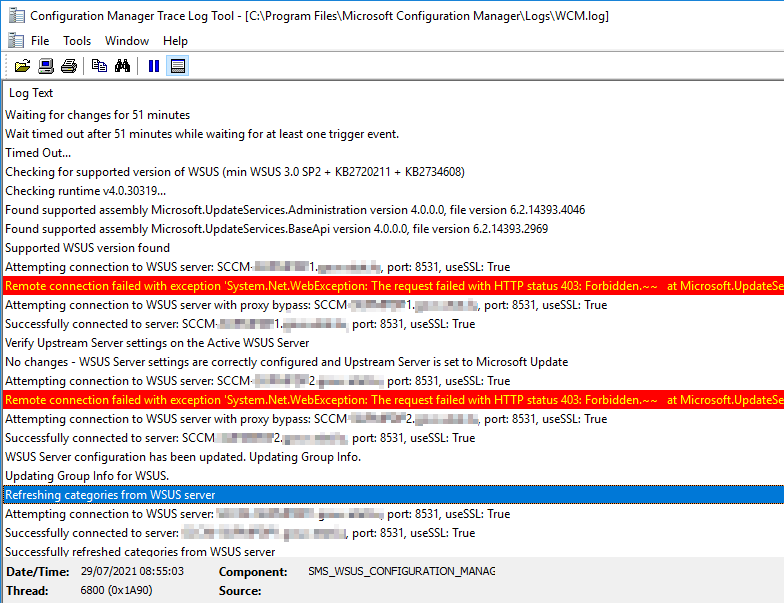The width and height of the screenshot is (784, 603).
Task: Open the Tools menu
Action: click(x=77, y=41)
